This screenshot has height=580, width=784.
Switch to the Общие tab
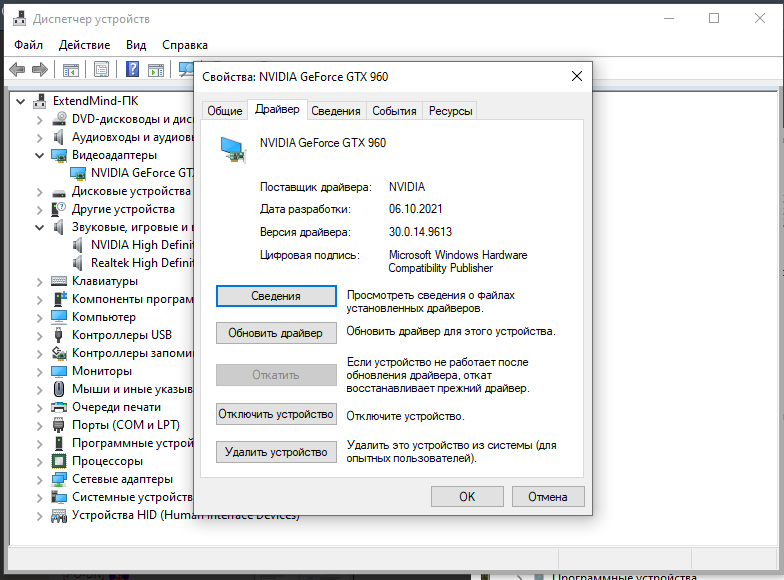tap(224, 111)
